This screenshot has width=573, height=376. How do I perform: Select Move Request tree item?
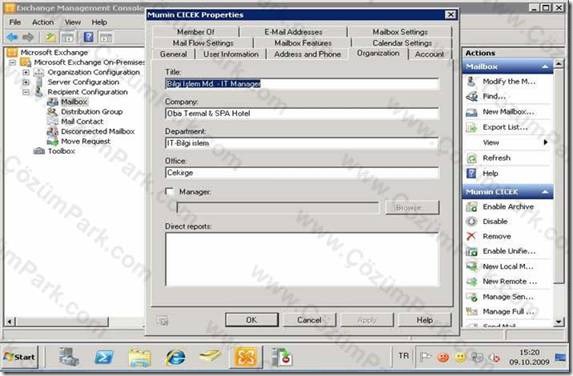tap(85, 141)
